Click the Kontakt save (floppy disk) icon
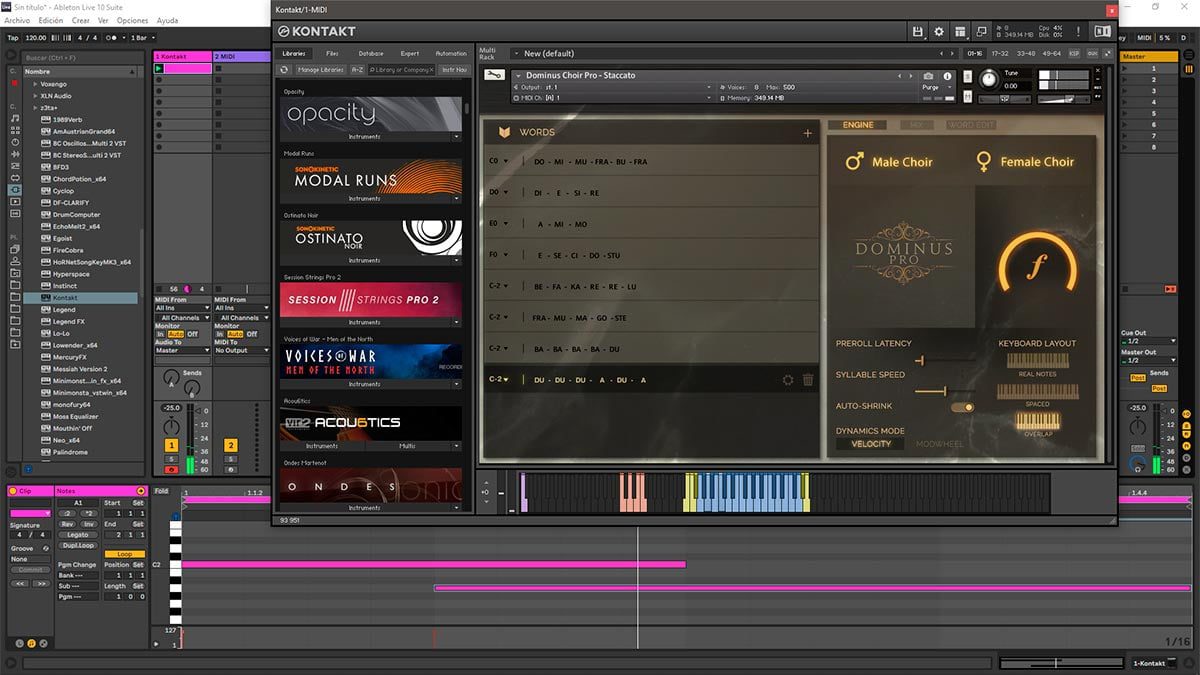The width and height of the screenshot is (1200, 675). (x=917, y=32)
